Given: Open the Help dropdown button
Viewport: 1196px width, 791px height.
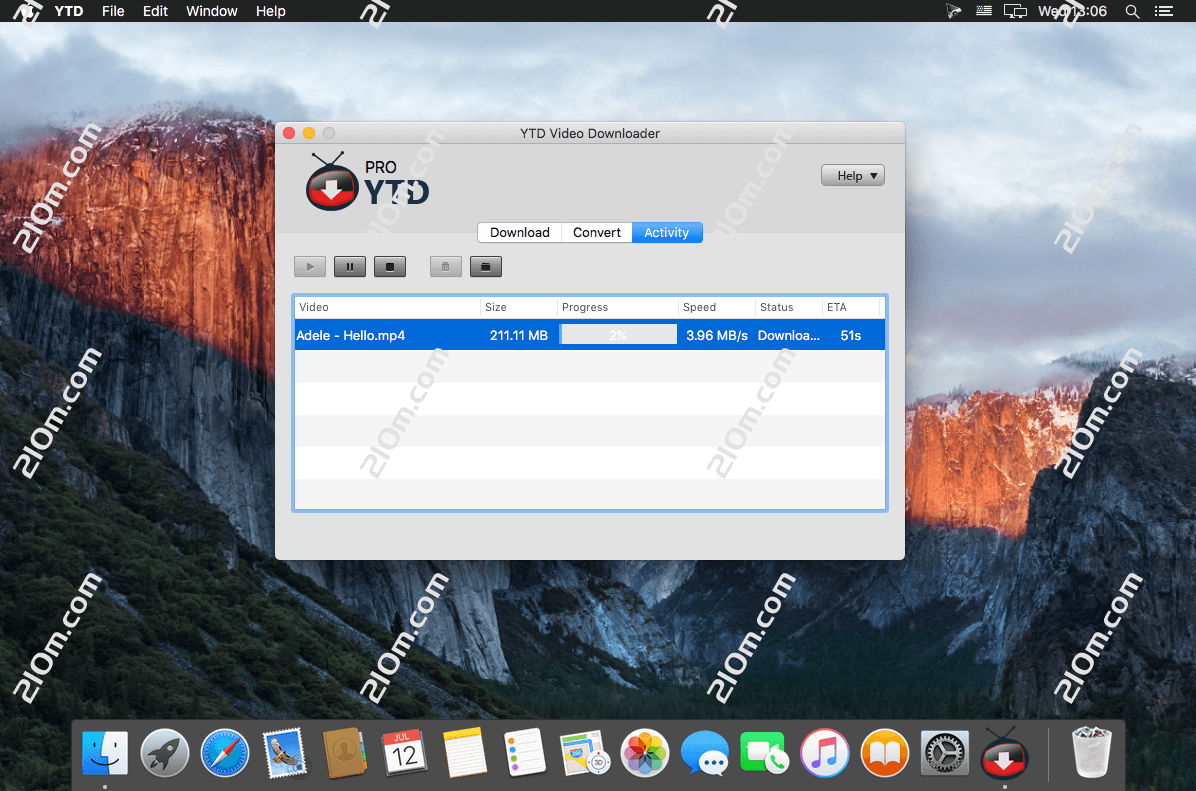Looking at the screenshot, I should coord(853,175).
